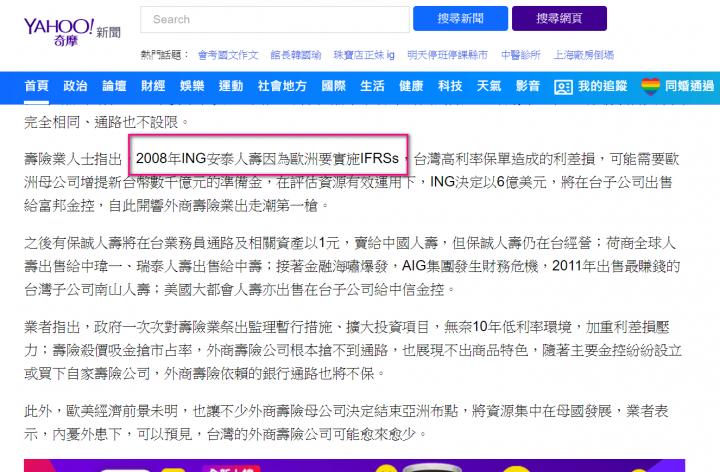This screenshot has width=720, height=472.
Task: Click the 搜尋新聞 button
Action: click(460, 18)
